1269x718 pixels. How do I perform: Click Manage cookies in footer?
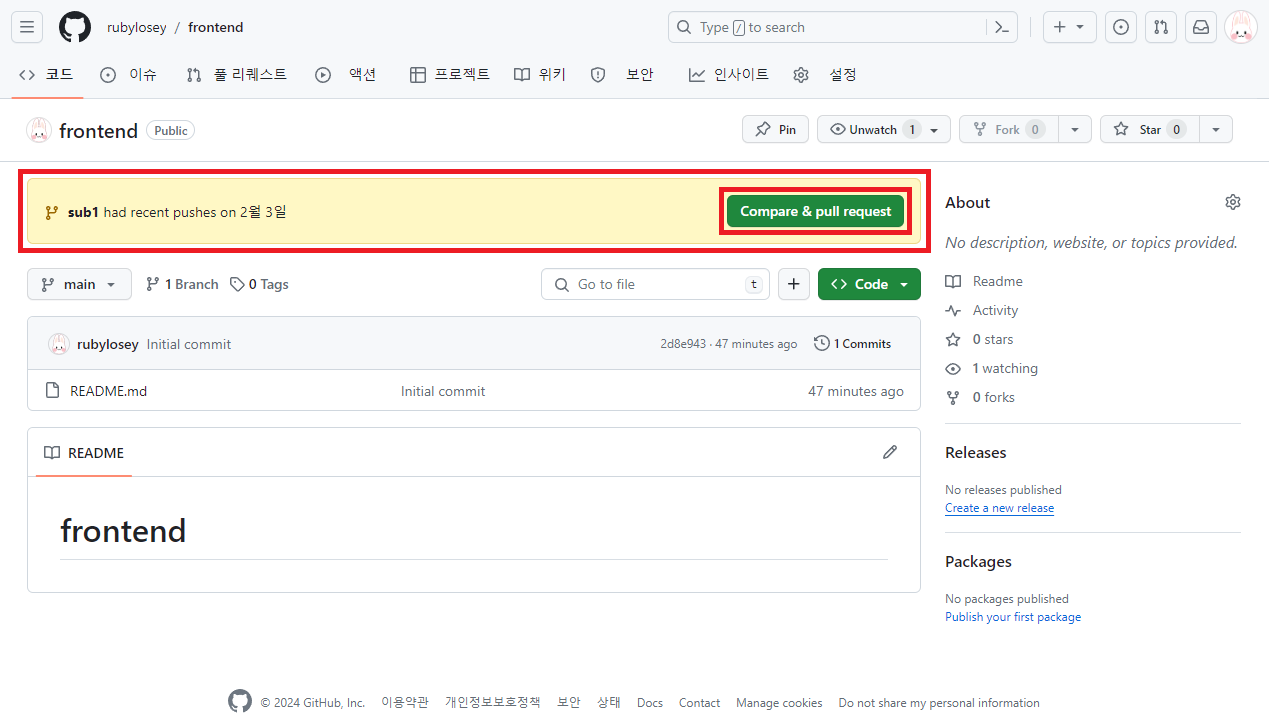[x=779, y=703]
